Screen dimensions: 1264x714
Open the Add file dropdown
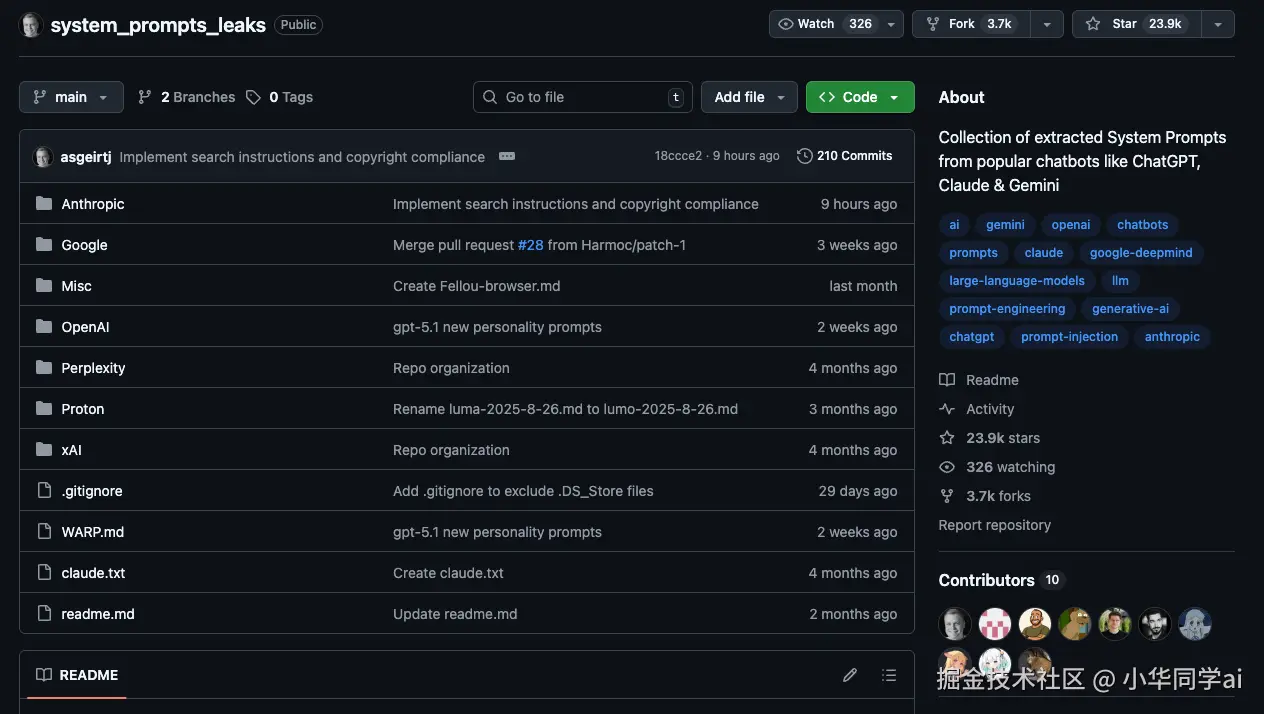tap(749, 97)
